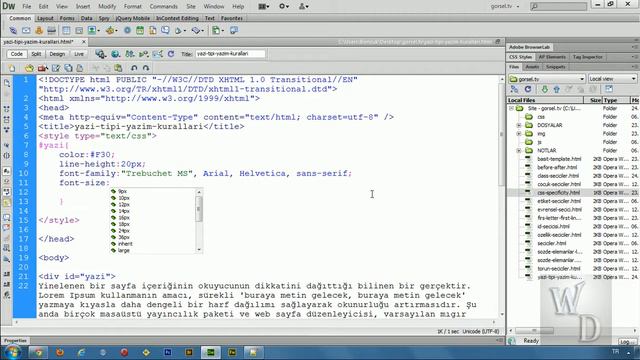Click Connect to Remote Server in the Files panel
Viewport: 640px width, 360px height.
514,89
